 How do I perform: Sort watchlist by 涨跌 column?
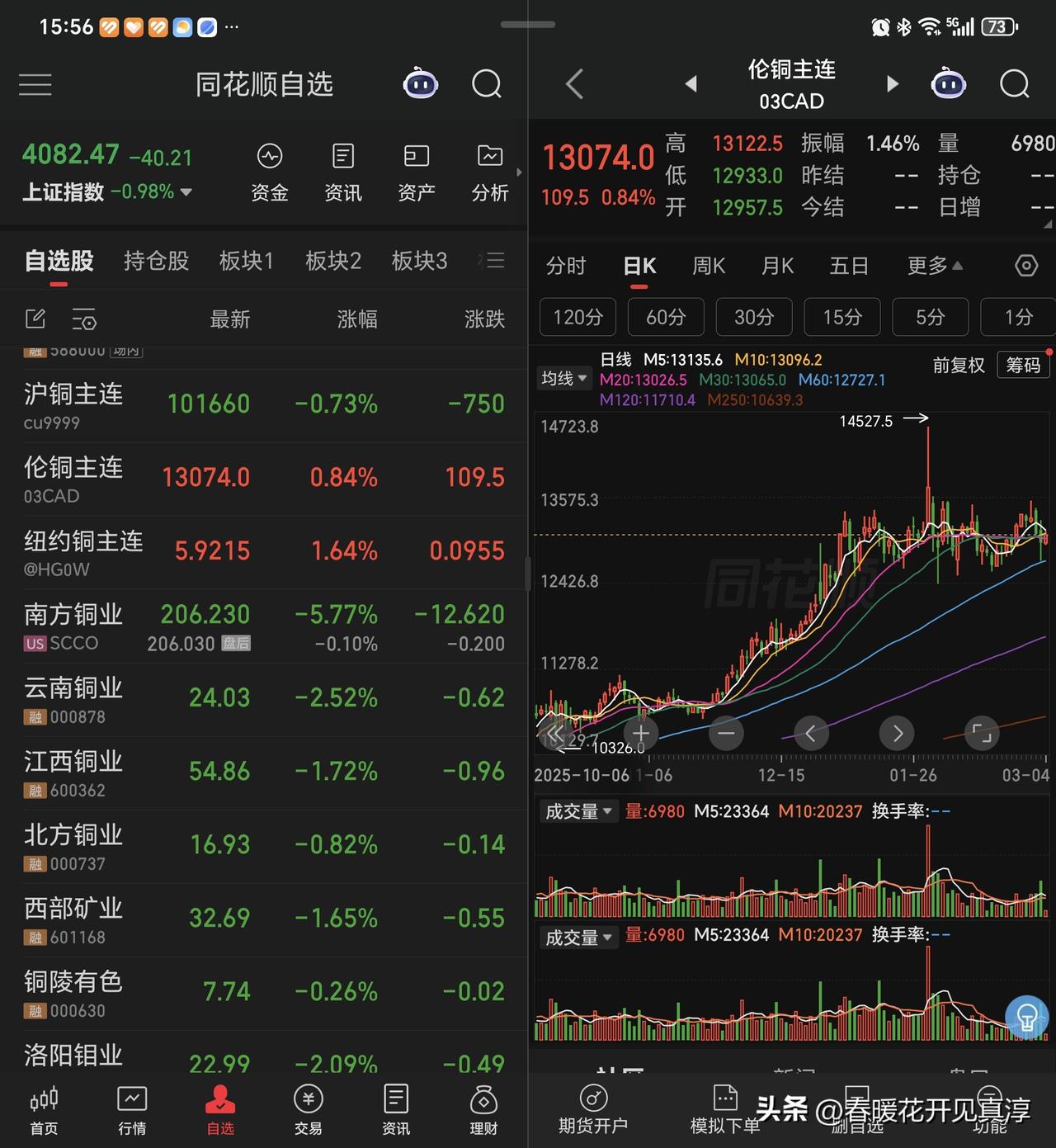pyautogui.click(x=484, y=319)
